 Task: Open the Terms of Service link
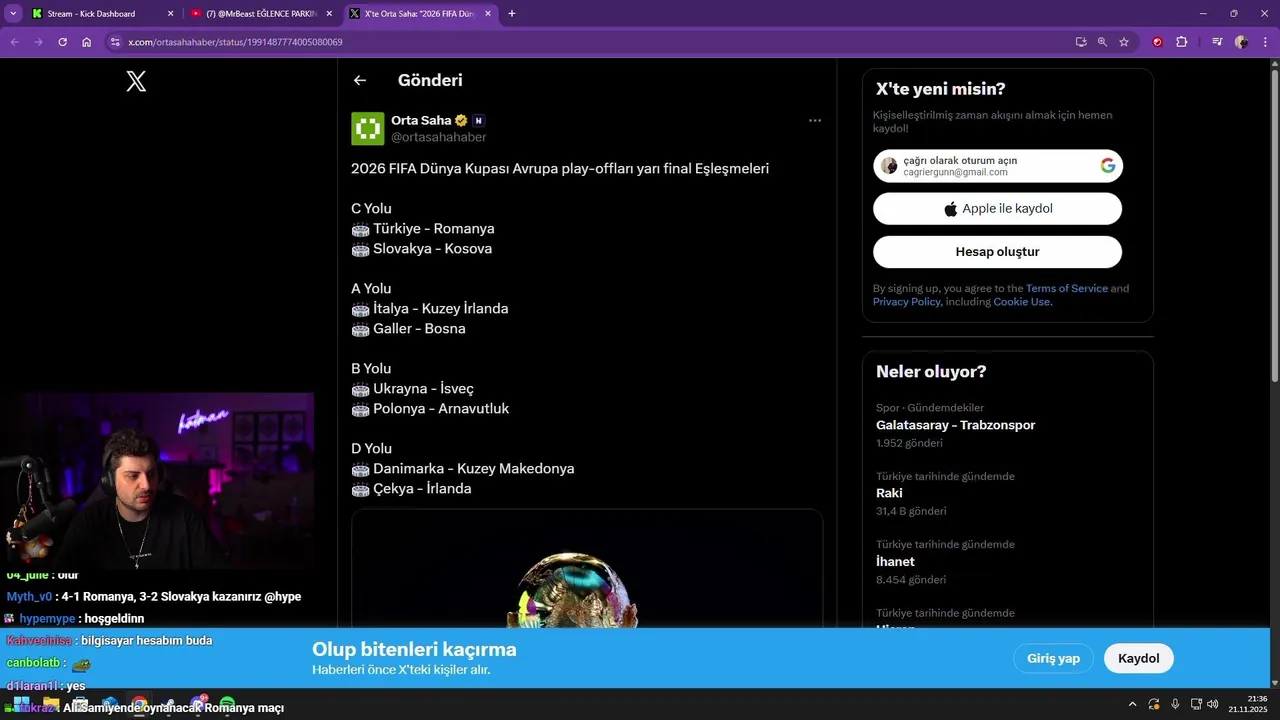1066,288
